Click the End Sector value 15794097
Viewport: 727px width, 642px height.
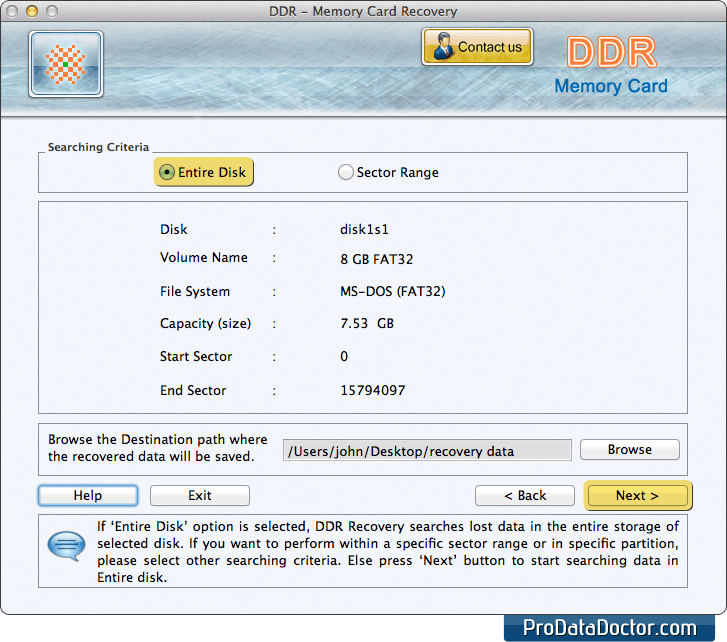click(373, 390)
